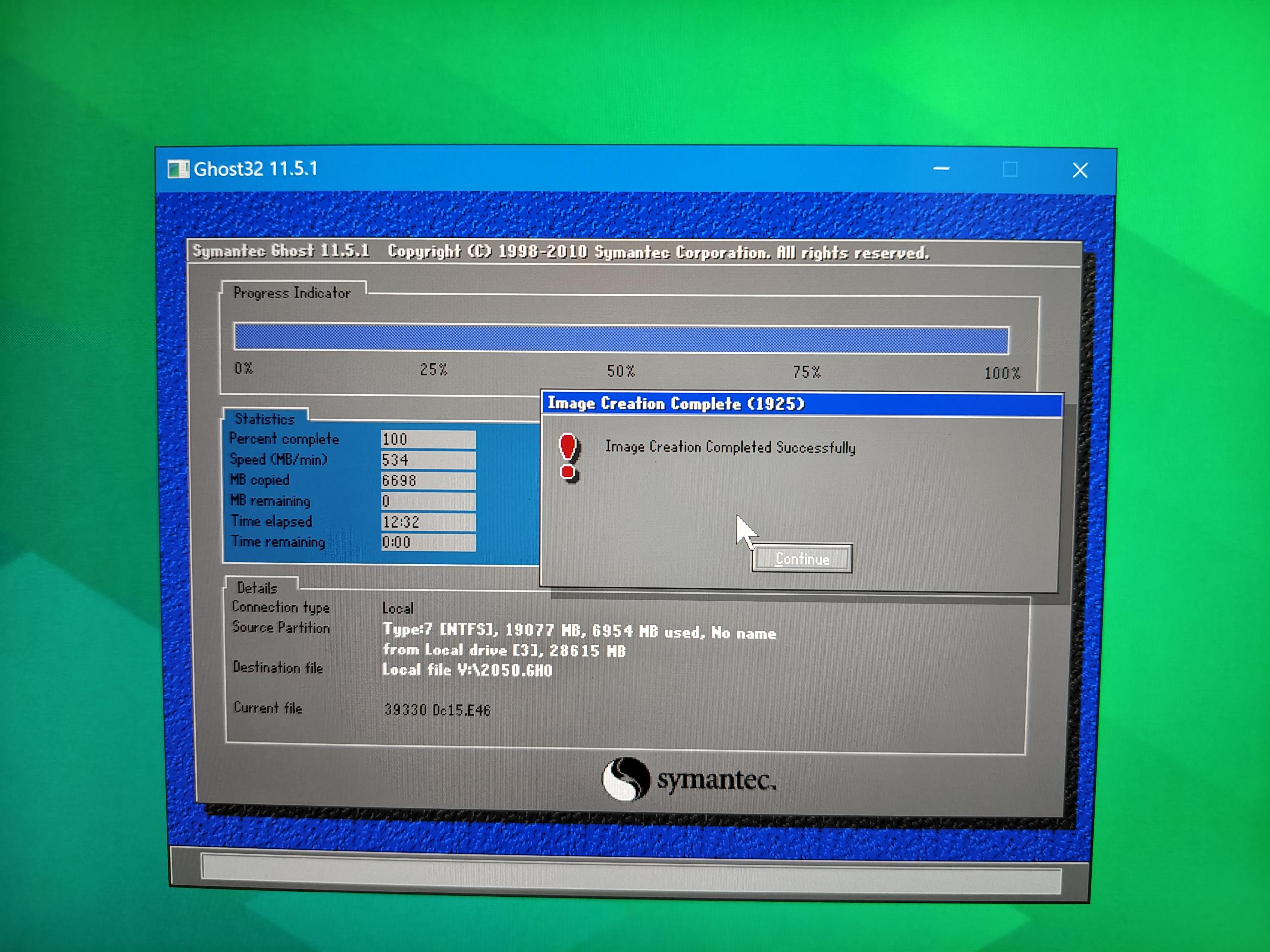Image resolution: width=1270 pixels, height=952 pixels.
Task: Click the "Destination file" label
Action: point(278,668)
